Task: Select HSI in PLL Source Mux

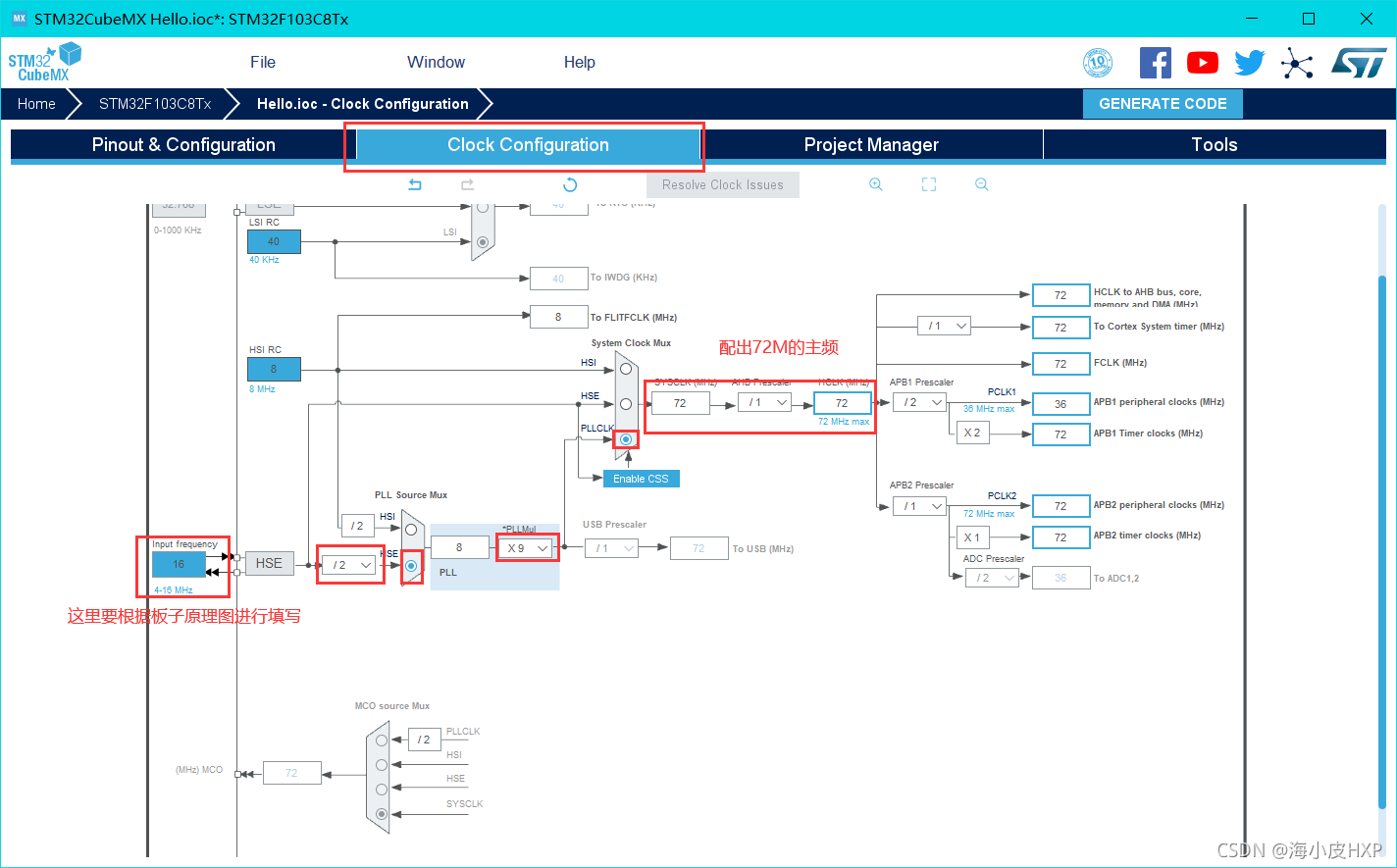Action: click(x=411, y=530)
